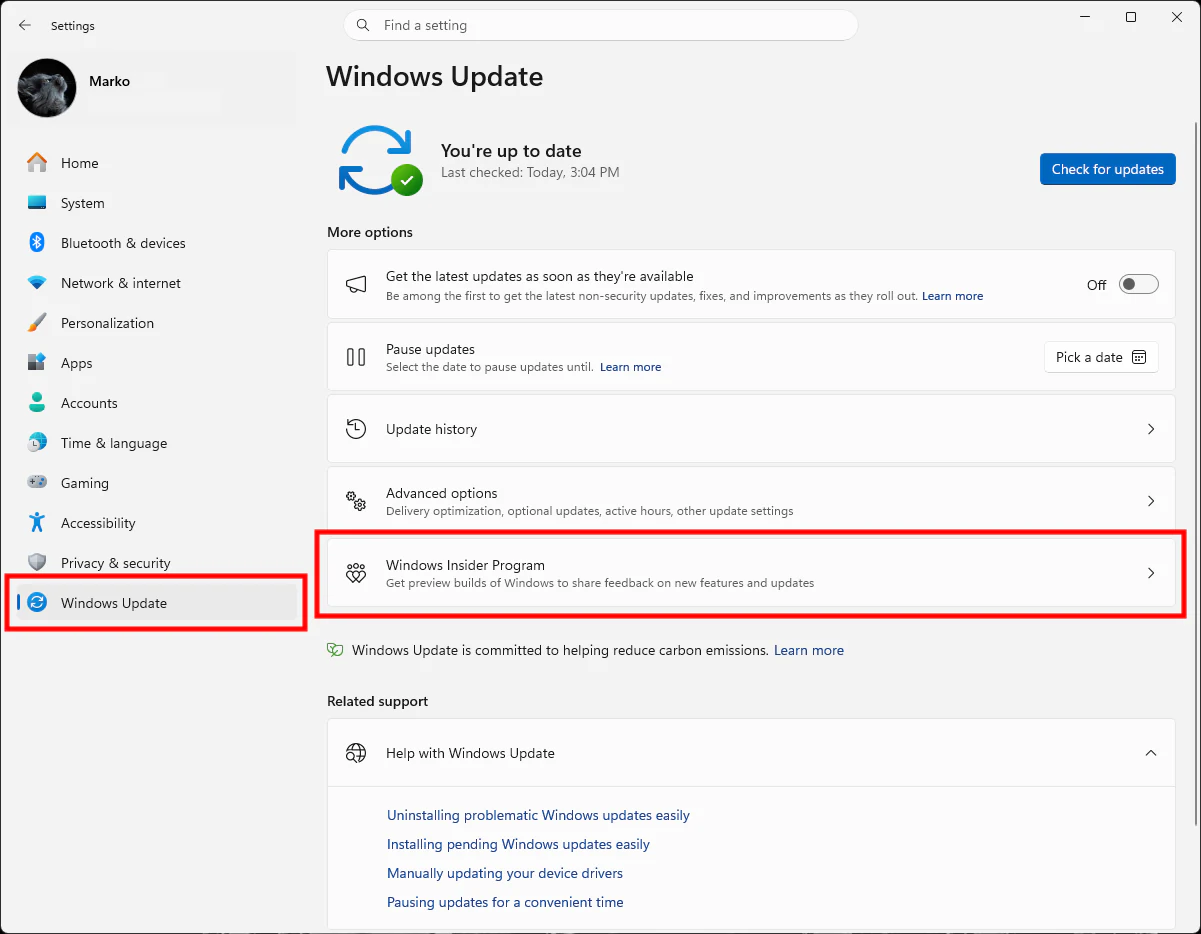Click the Update history clock icon
Image resolution: width=1201 pixels, height=934 pixels.
click(356, 429)
